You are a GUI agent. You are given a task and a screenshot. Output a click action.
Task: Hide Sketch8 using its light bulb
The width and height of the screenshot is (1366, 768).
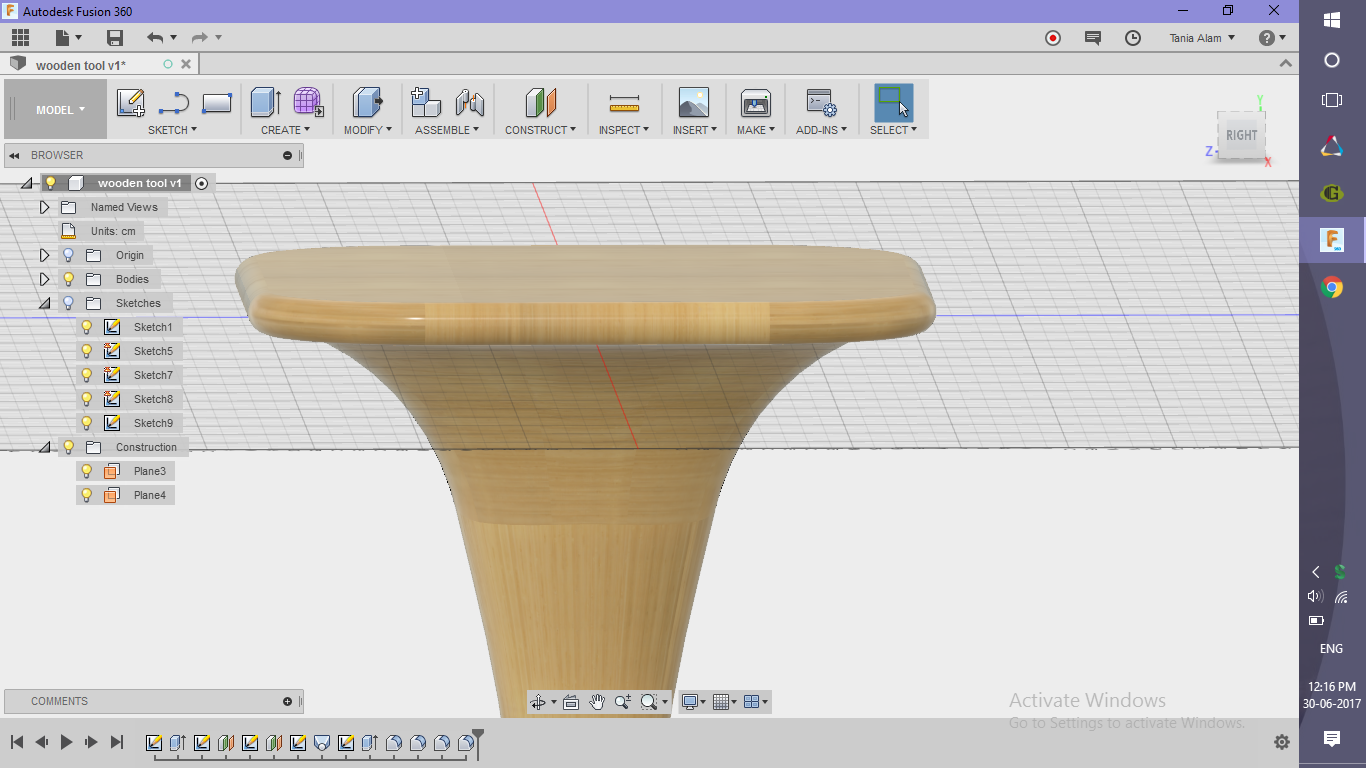click(87, 399)
